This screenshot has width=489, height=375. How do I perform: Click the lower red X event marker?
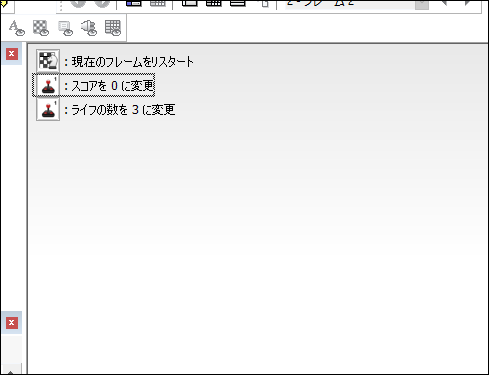(x=12, y=323)
